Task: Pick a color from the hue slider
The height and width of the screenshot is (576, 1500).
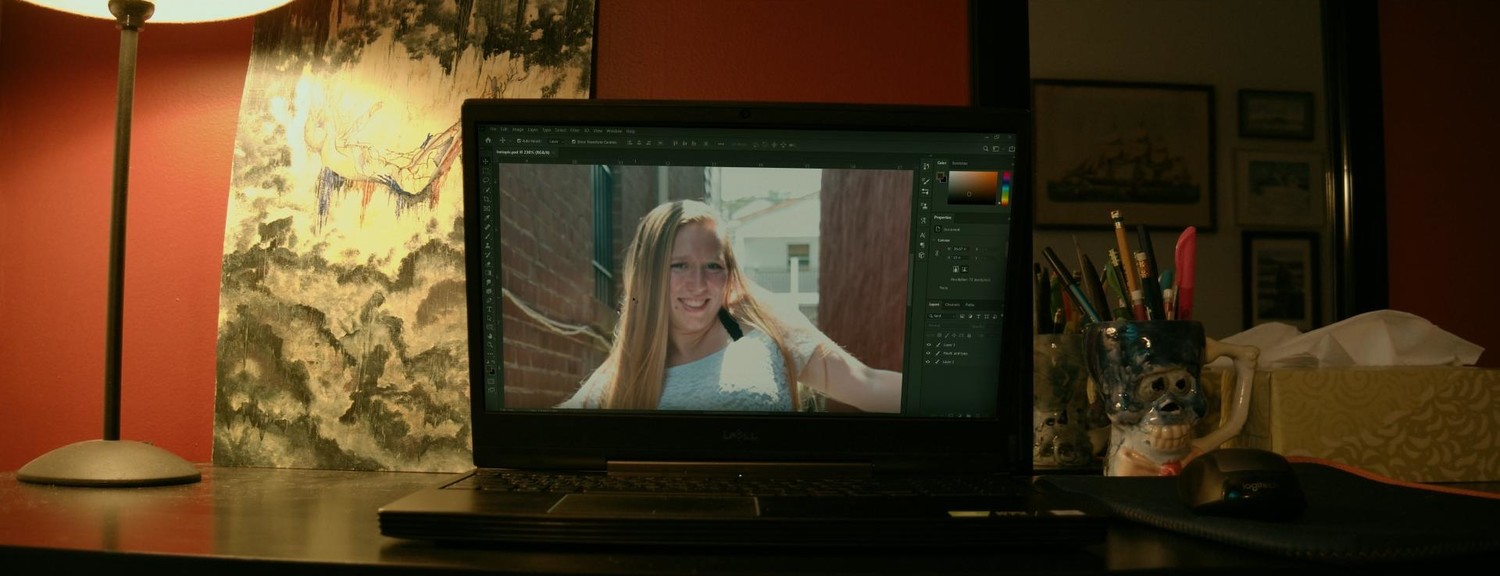Action: tap(1007, 190)
